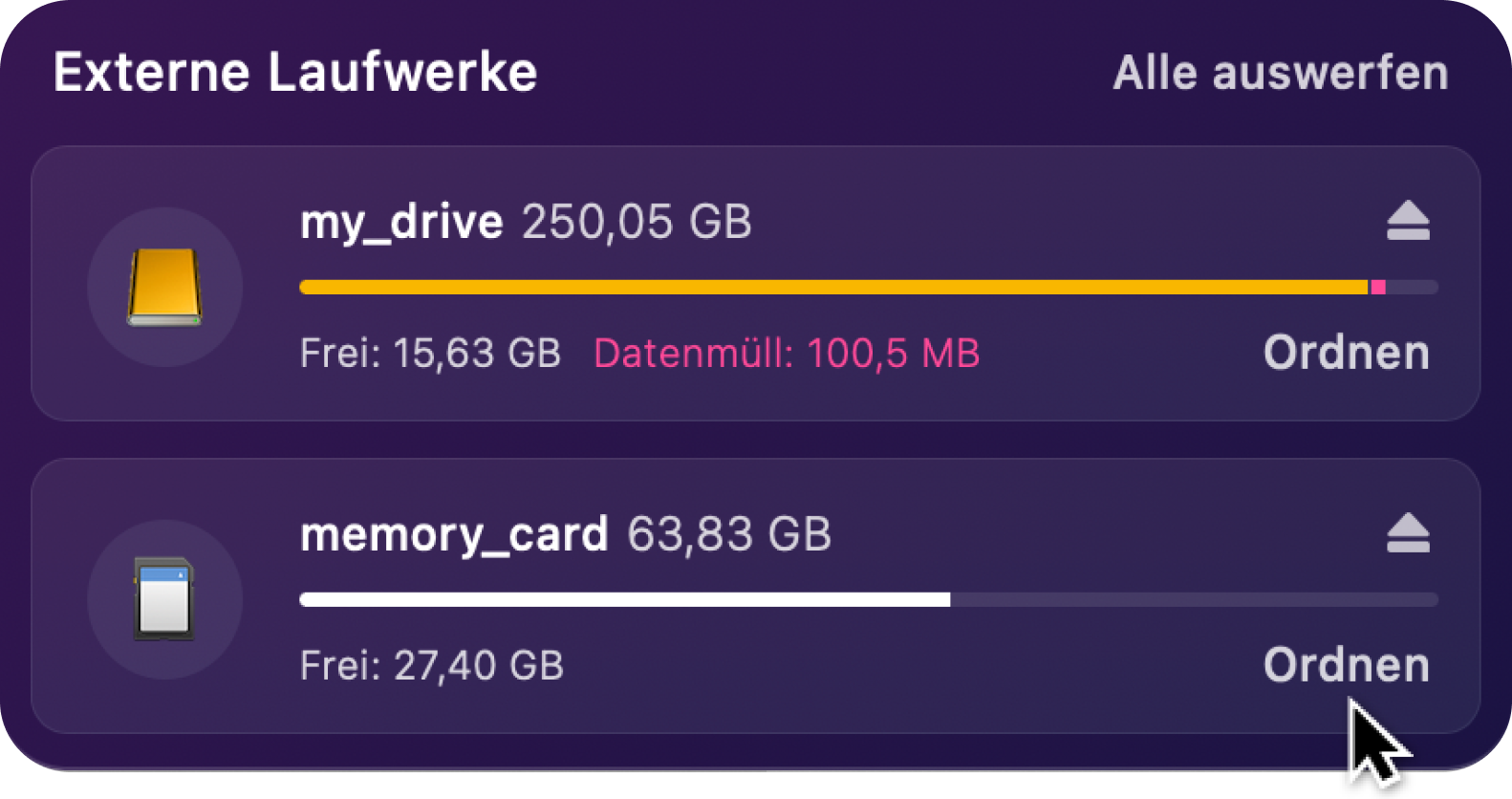Click the memory_card SD card icon
1512x799 pixels.
164,599
